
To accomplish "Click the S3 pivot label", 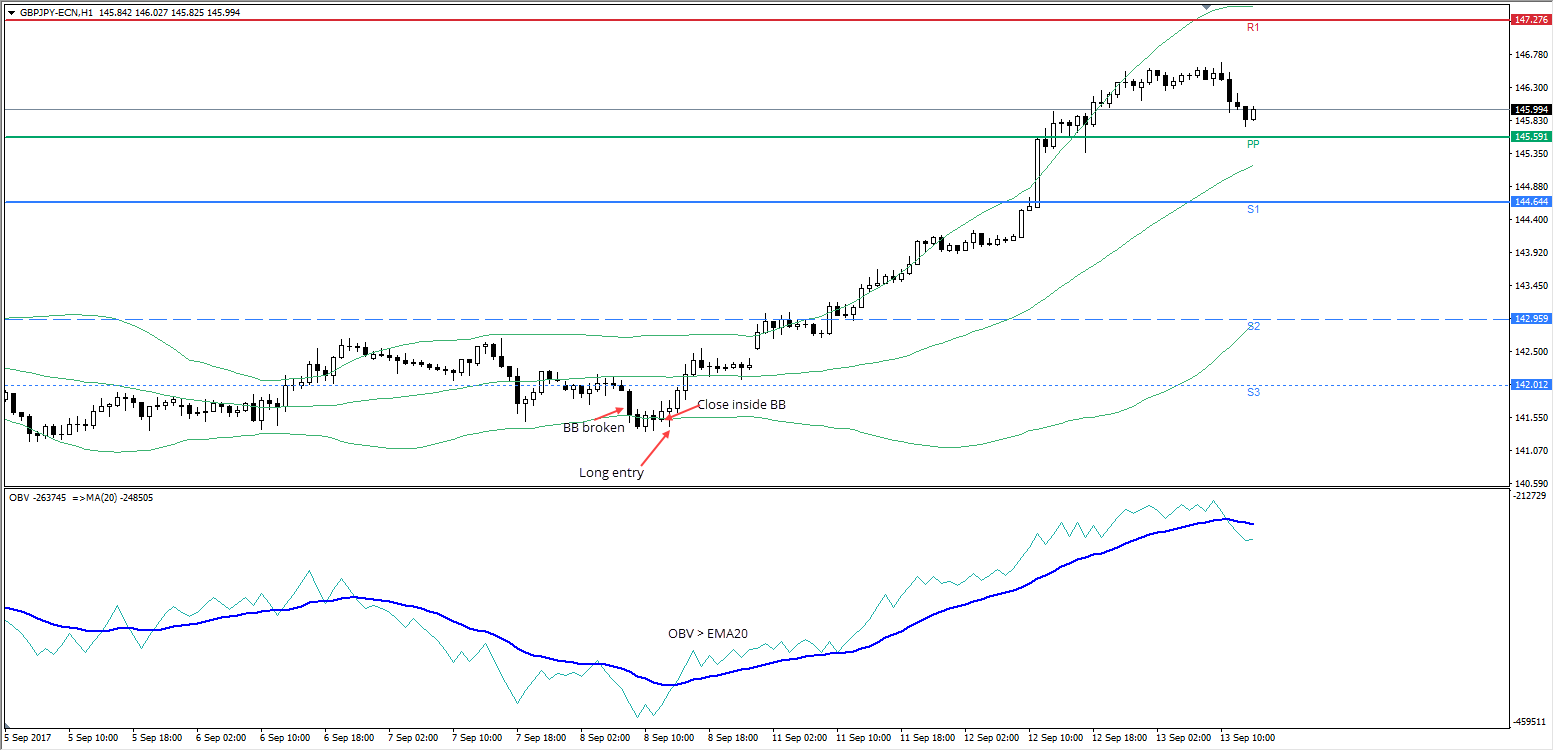I will pyautogui.click(x=1253, y=393).
